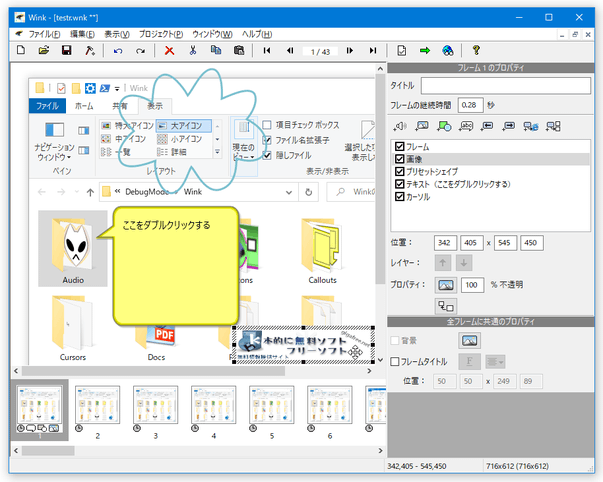Click the background image button next to 背景
The image size is (603, 482).
click(469, 340)
